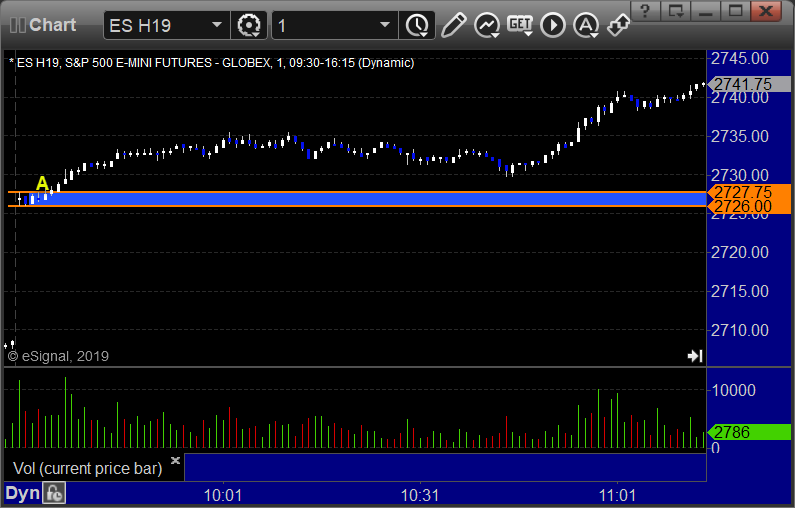Click the 2720.00 price axis label
This screenshot has height=508, width=795.
pyautogui.click(x=740, y=252)
